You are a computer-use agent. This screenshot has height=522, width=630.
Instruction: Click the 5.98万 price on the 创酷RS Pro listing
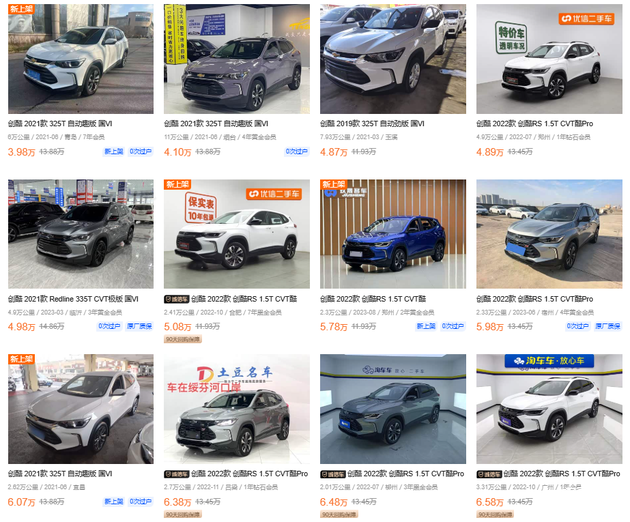489,327
